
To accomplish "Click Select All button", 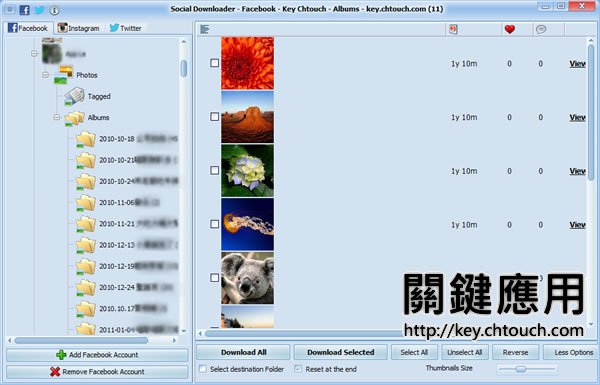I will (x=414, y=352).
